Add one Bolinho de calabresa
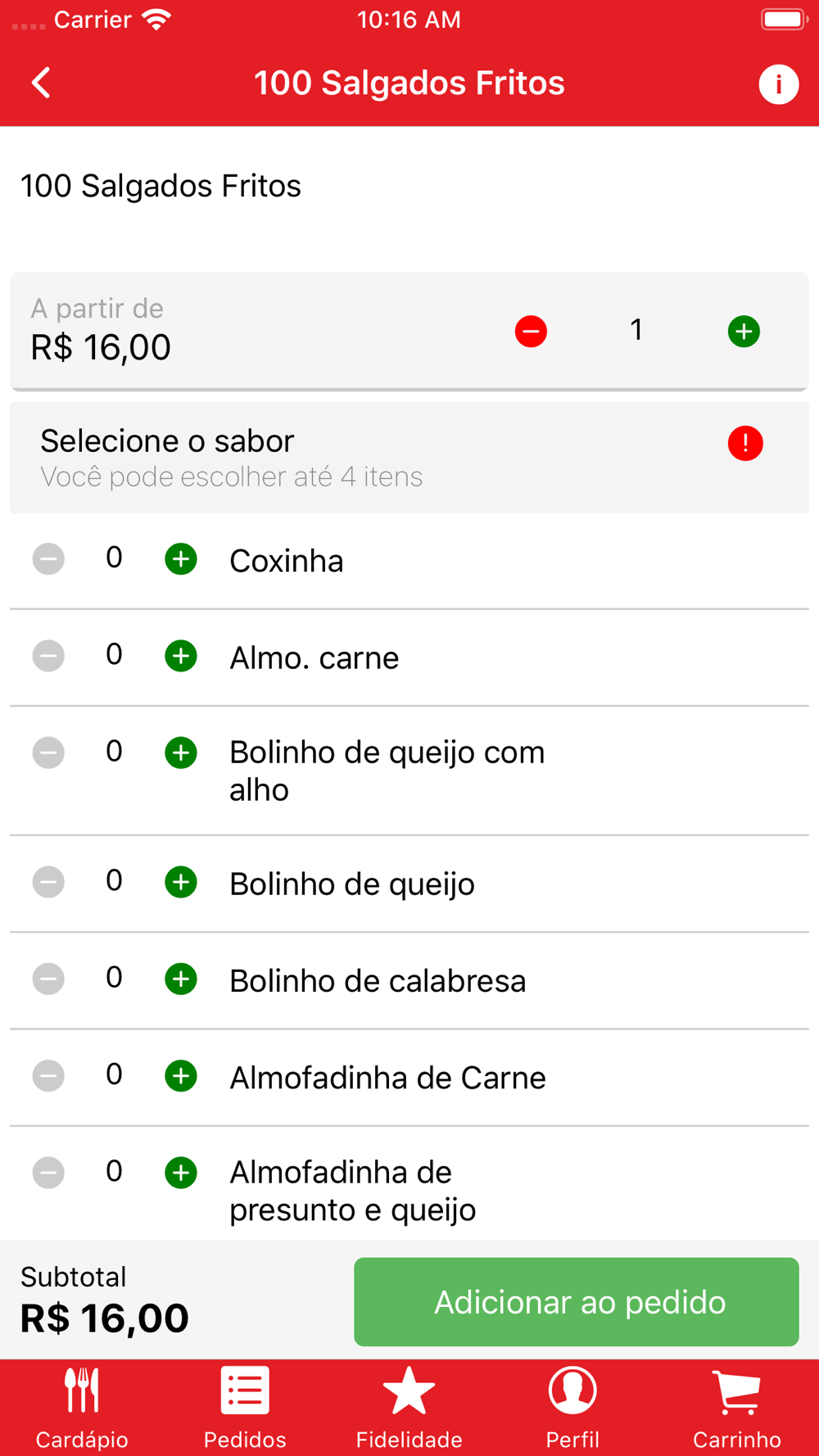Screen dimensions: 819x1456 tap(181, 979)
